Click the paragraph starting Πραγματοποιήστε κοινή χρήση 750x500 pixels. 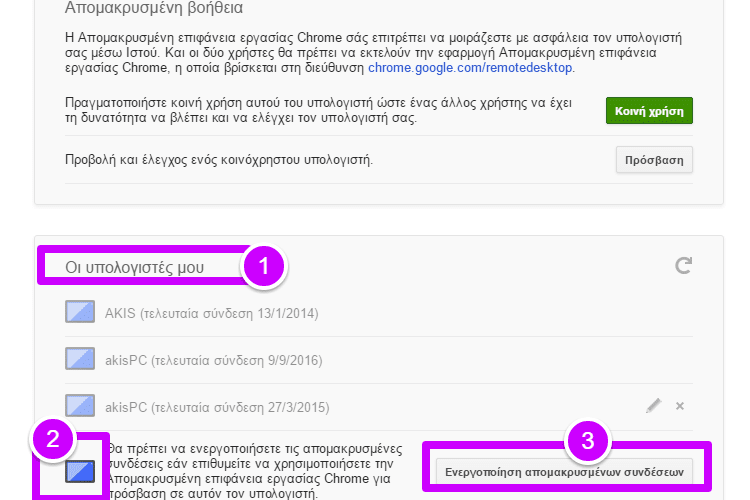coord(319,110)
